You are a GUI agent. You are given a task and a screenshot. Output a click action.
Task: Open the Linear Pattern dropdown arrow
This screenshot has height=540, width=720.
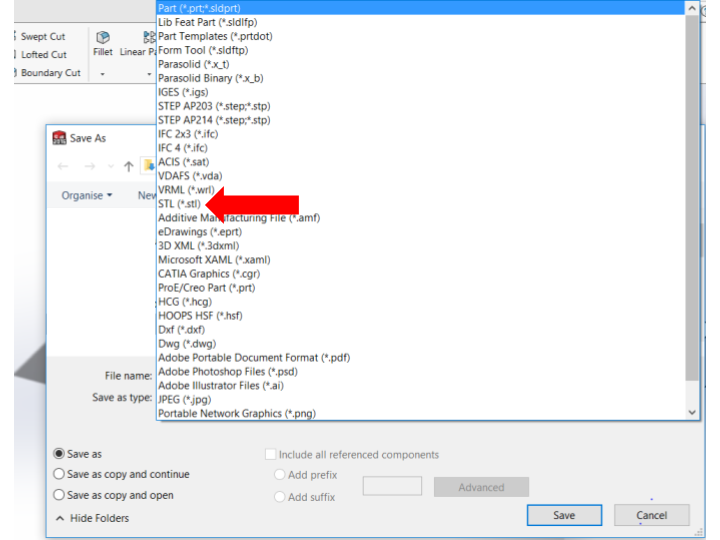pos(149,74)
